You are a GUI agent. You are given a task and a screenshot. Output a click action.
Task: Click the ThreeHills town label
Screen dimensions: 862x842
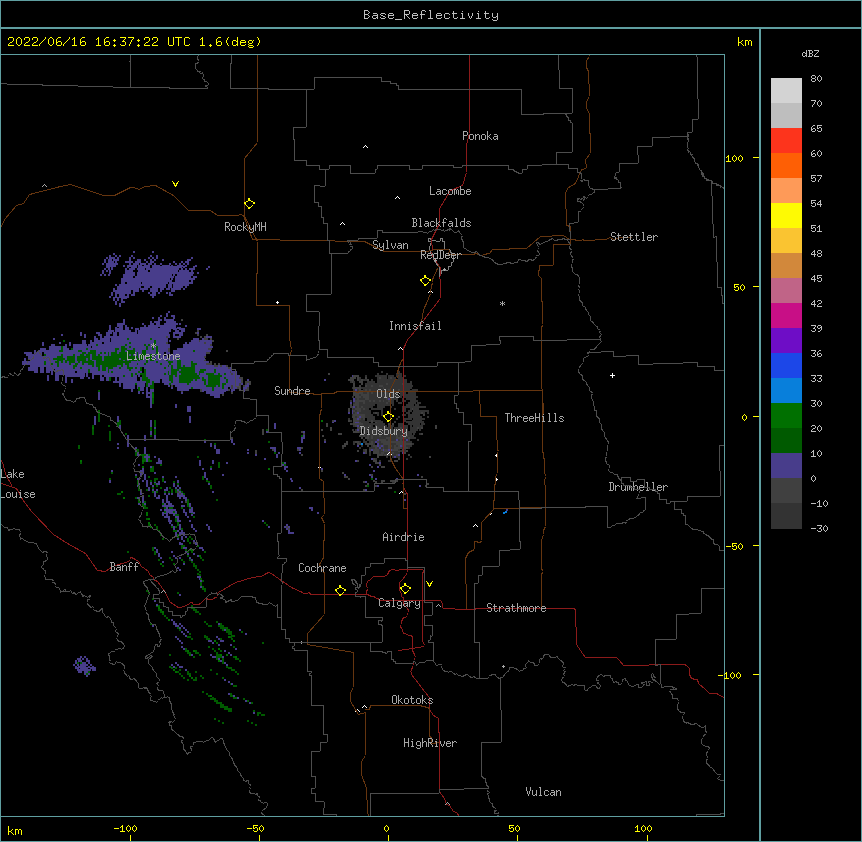coord(534,418)
